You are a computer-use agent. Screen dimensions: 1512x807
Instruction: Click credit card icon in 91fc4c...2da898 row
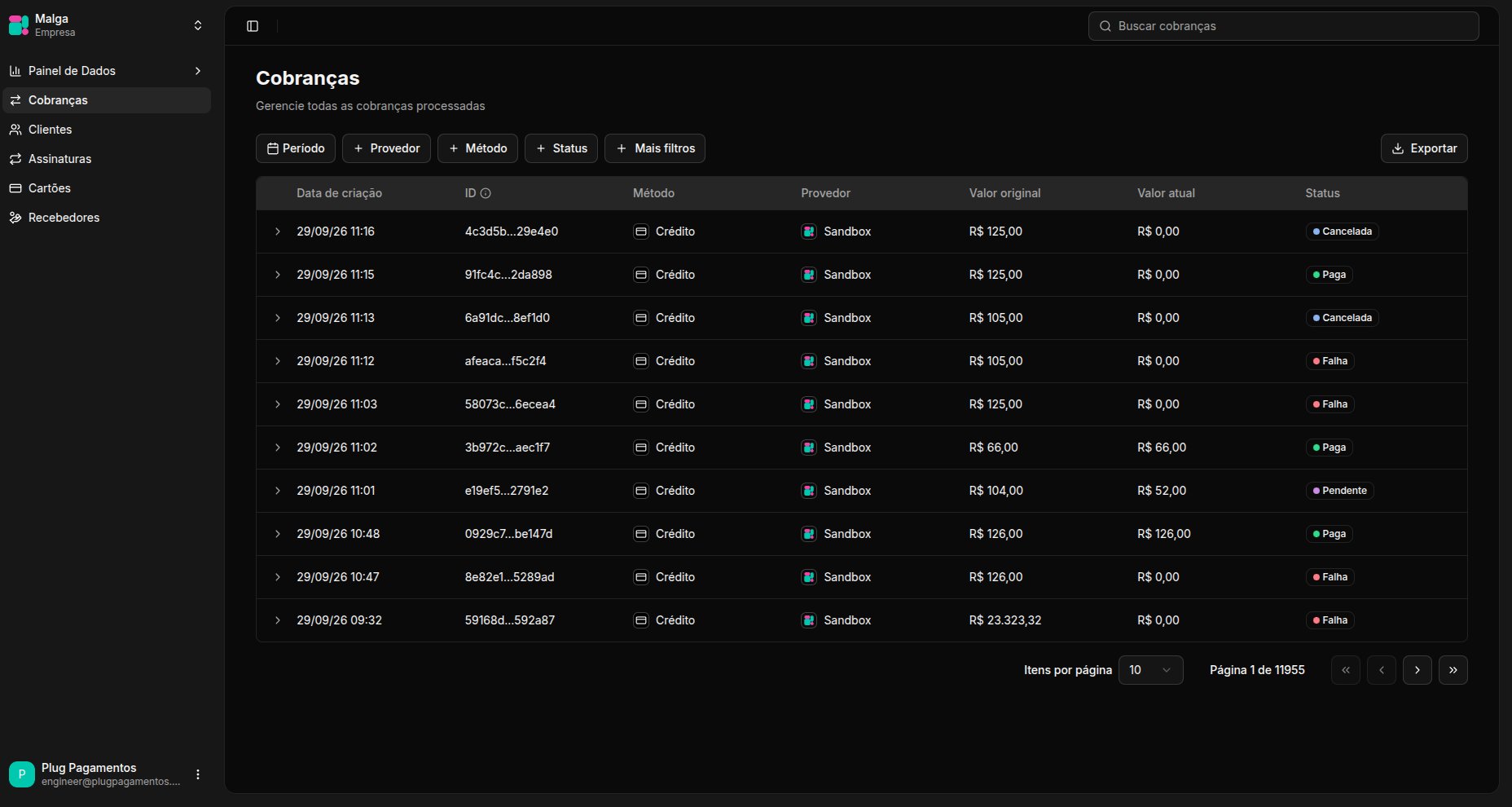click(641, 275)
